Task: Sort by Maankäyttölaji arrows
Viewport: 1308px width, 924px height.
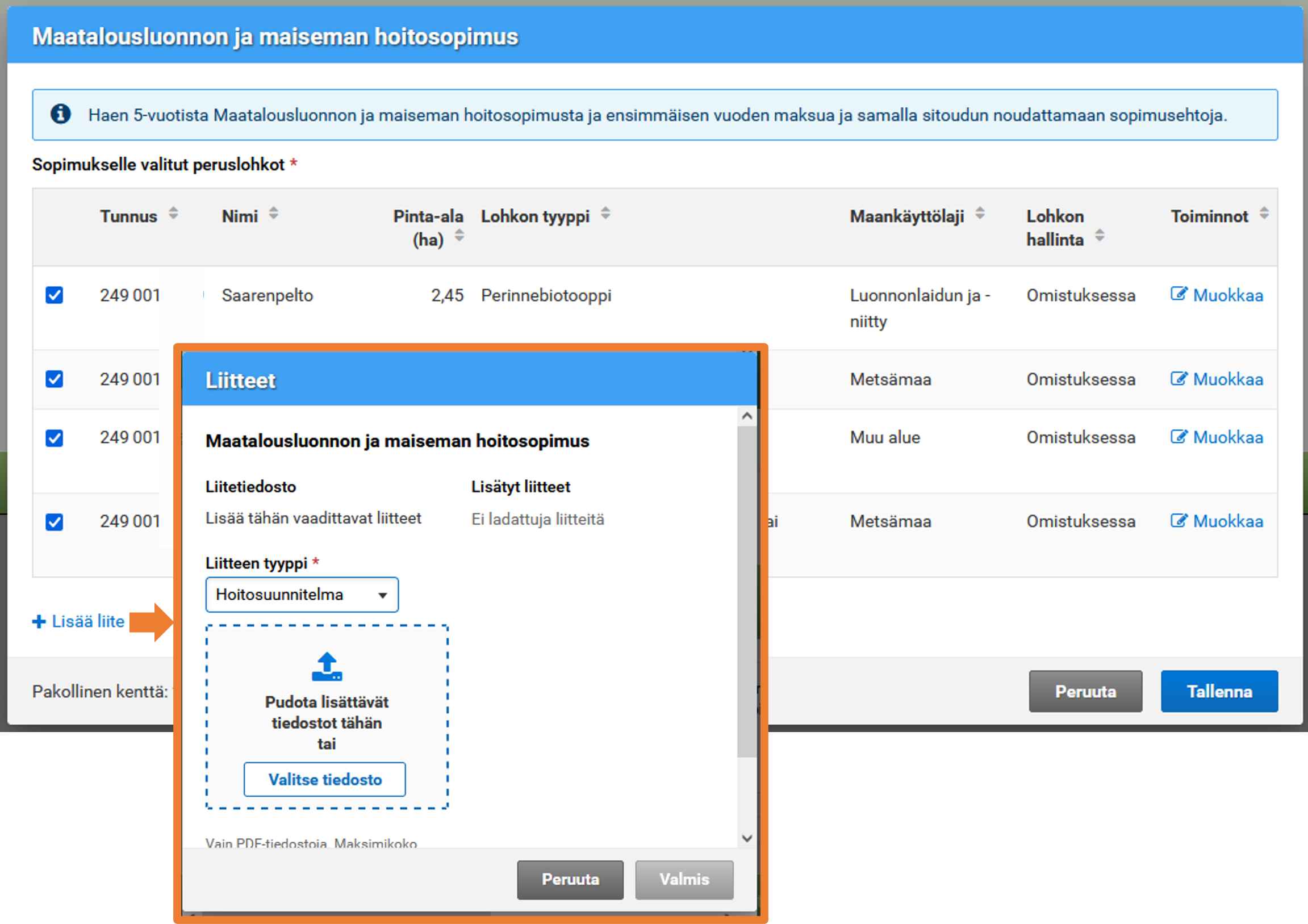Action: 979,214
